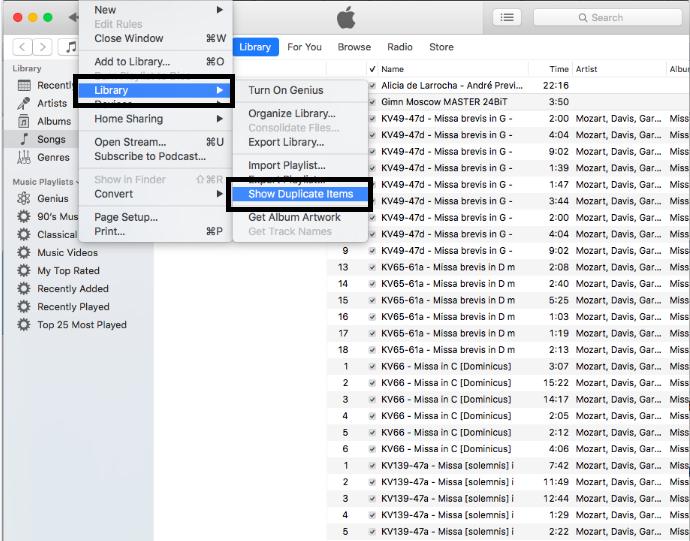Switch to the Store tab
This screenshot has height=541, width=690.
(x=441, y=47)
